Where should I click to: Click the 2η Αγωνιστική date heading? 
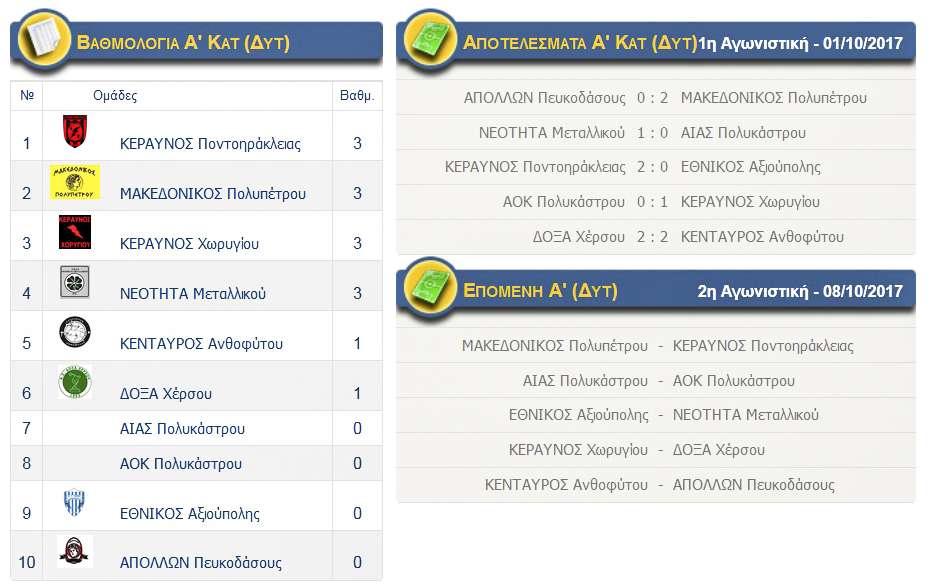point(800,291)
